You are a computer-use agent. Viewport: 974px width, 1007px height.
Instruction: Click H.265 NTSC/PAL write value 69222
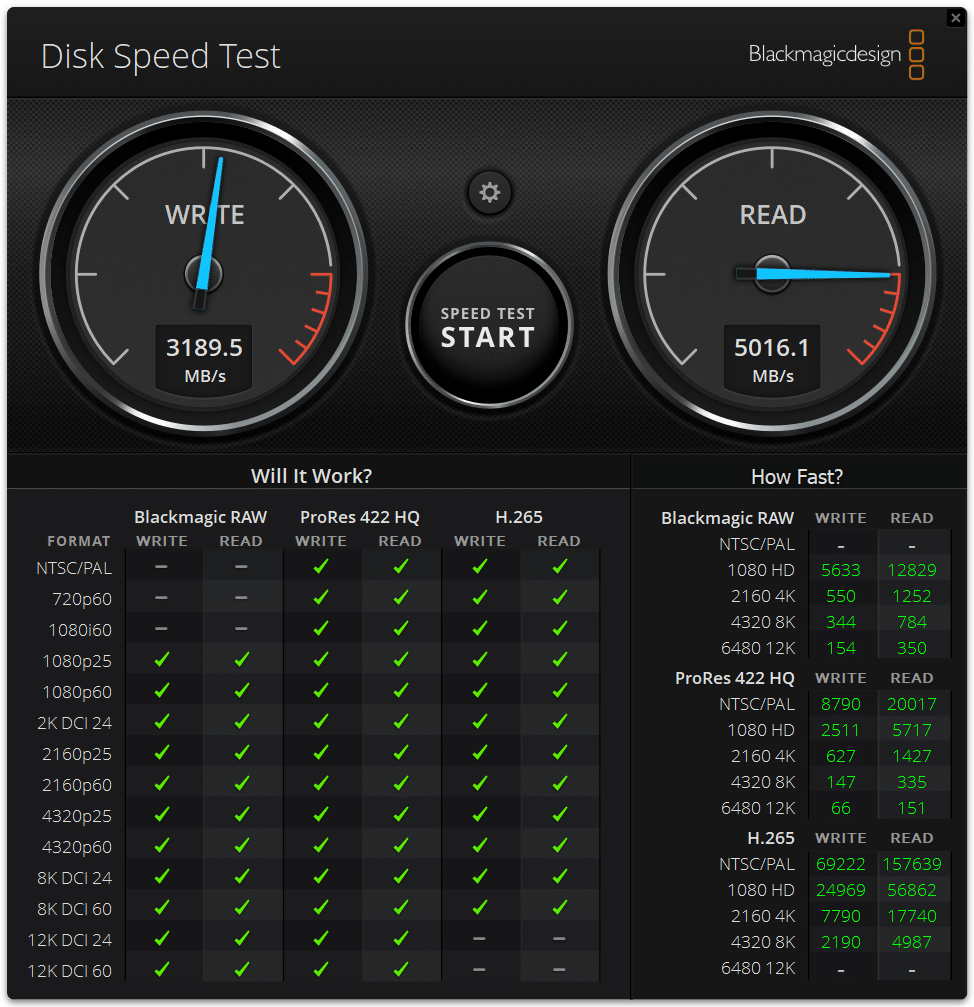(840, 864)
